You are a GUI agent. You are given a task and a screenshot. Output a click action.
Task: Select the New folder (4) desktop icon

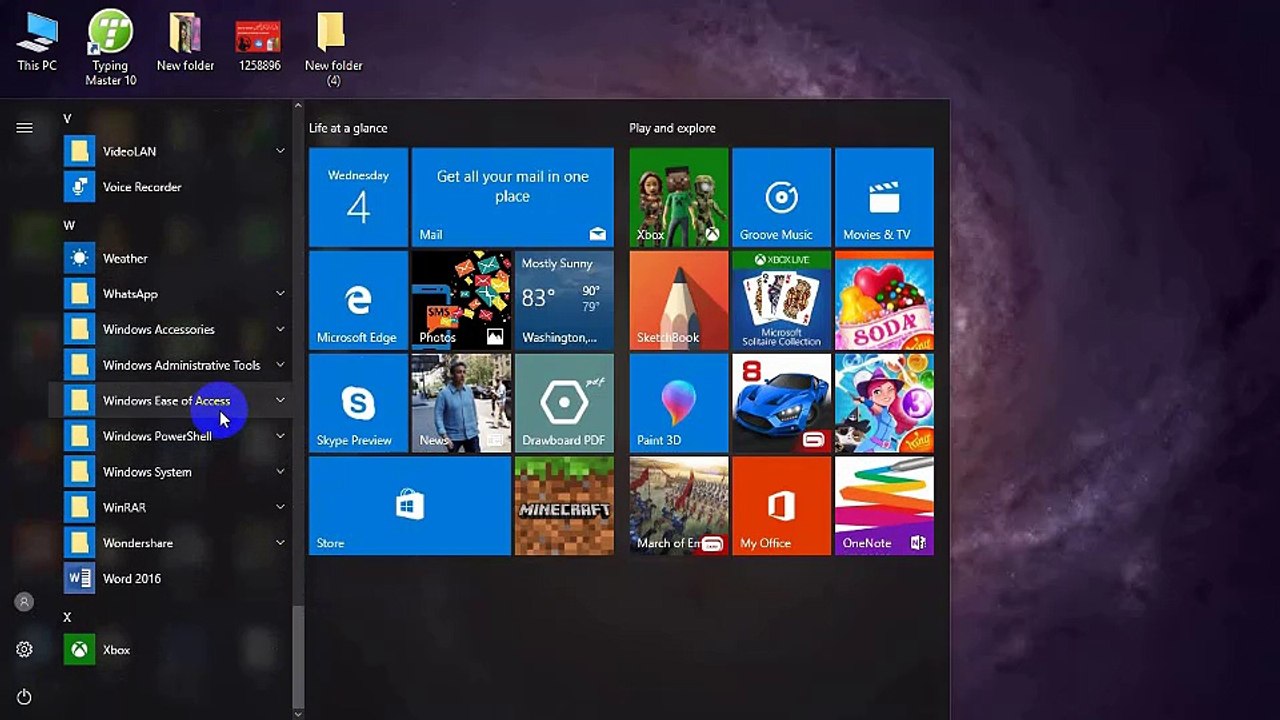[333, 47]
